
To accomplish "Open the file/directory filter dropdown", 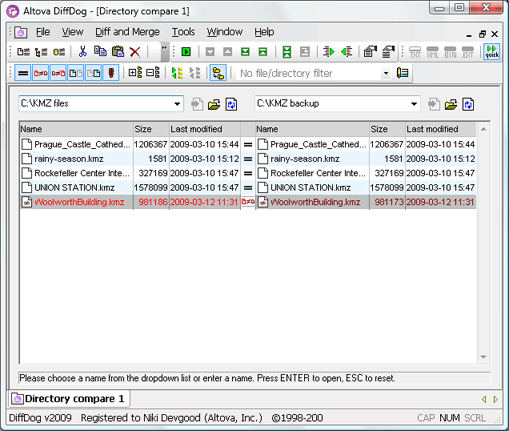I will pos(386,73).
